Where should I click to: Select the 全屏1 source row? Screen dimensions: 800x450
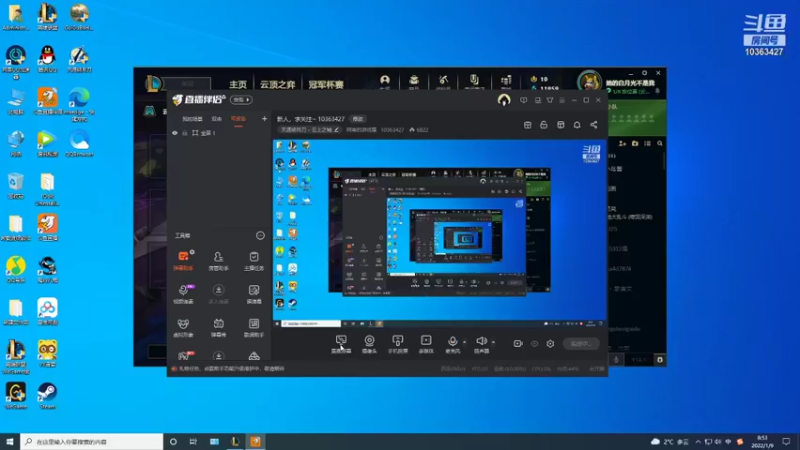click(220, 133)
